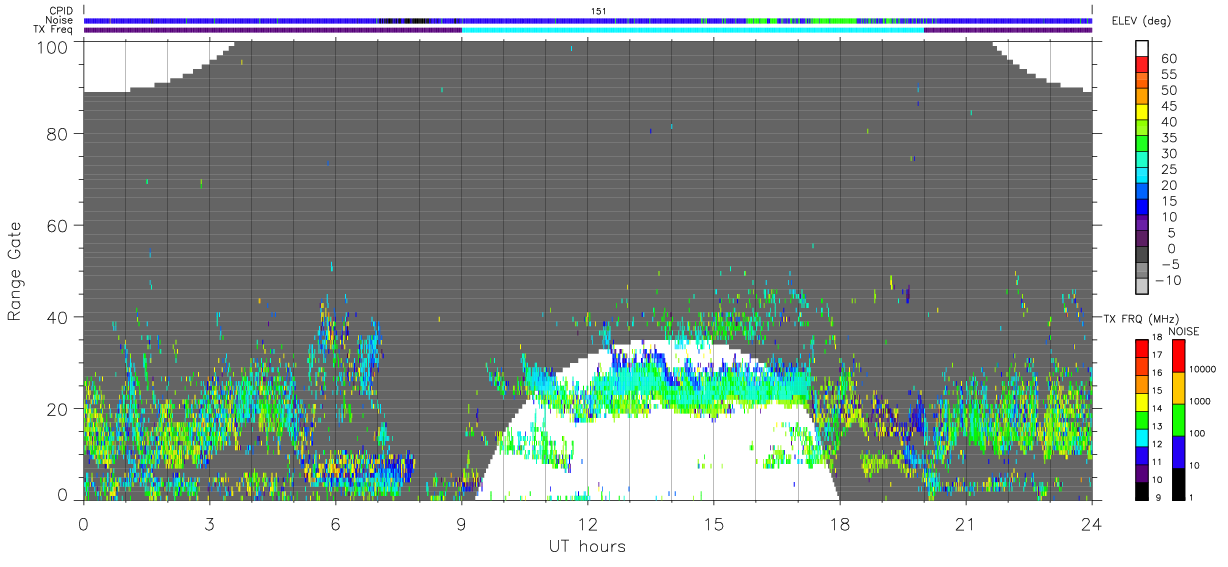Click the 'UT hours' x-axis title
The height and width of the screenshot is (567, 1228).
pyautogui.click(x=587, y=546)
